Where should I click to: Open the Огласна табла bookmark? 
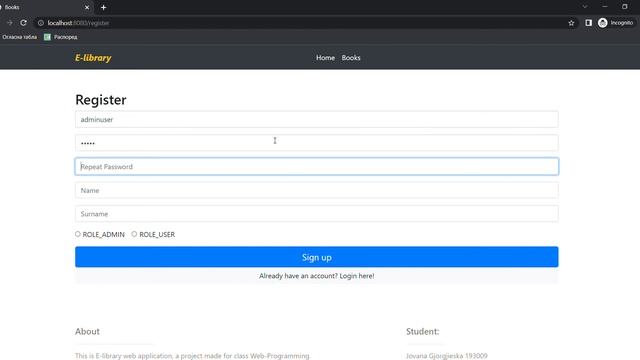[19, 37]
